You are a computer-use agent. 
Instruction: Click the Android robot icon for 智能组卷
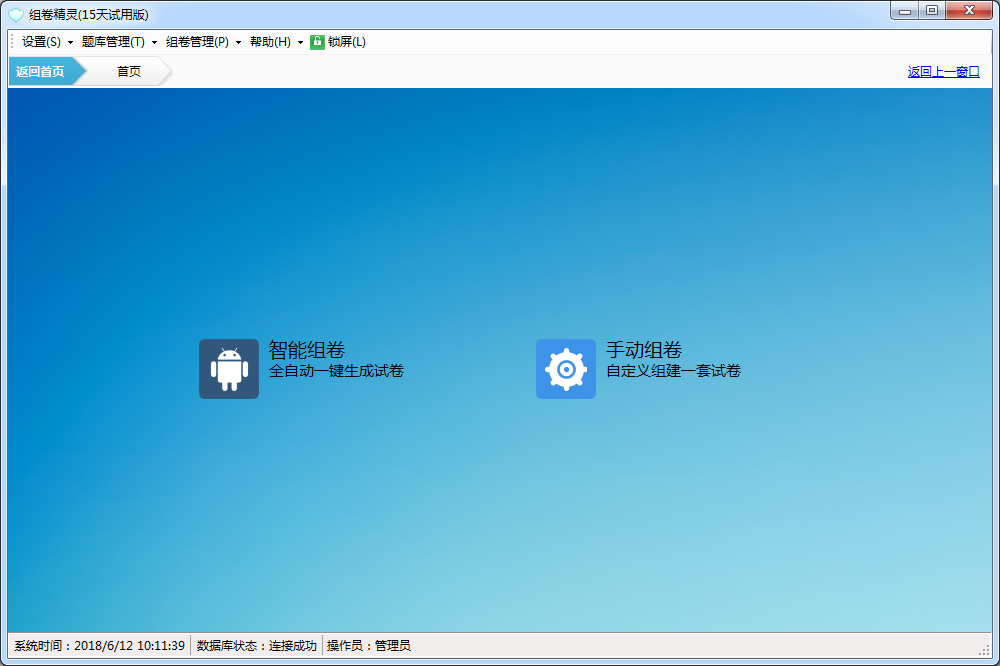coord(228,369)
